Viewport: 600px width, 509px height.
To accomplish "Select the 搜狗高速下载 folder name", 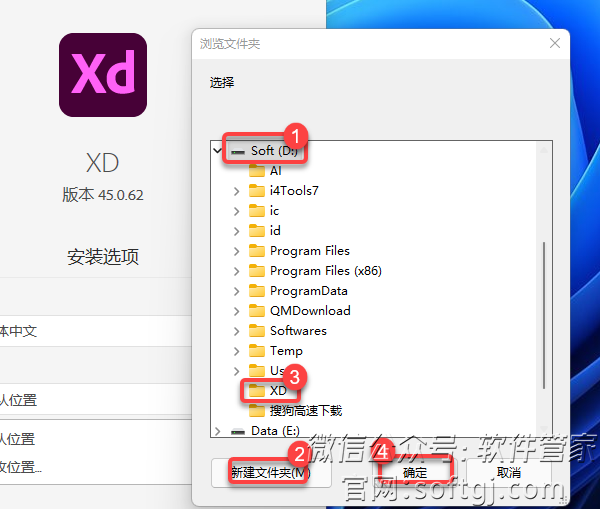I will click(306, 411).
